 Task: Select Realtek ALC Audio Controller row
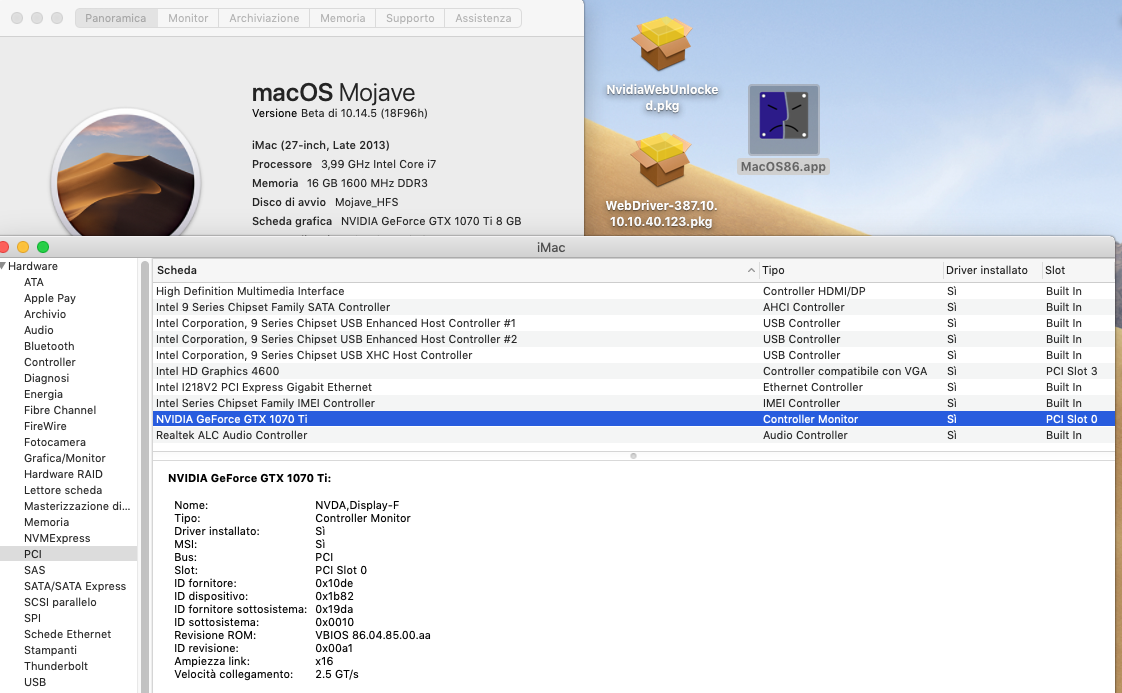click(633, 435)
